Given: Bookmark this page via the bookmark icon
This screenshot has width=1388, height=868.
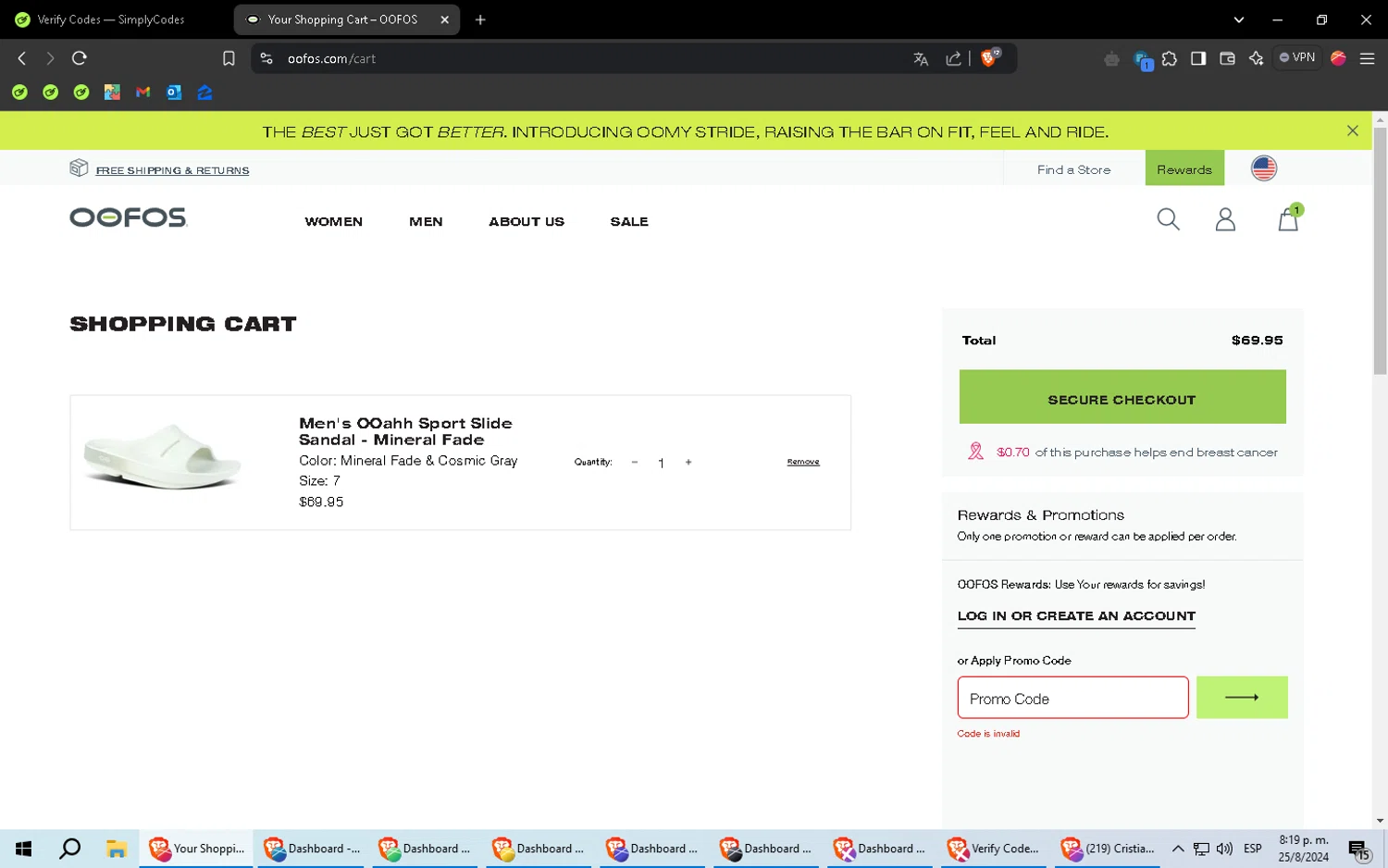Looking at the screenshot, I should pyautogui.click(x=229, y=58).
